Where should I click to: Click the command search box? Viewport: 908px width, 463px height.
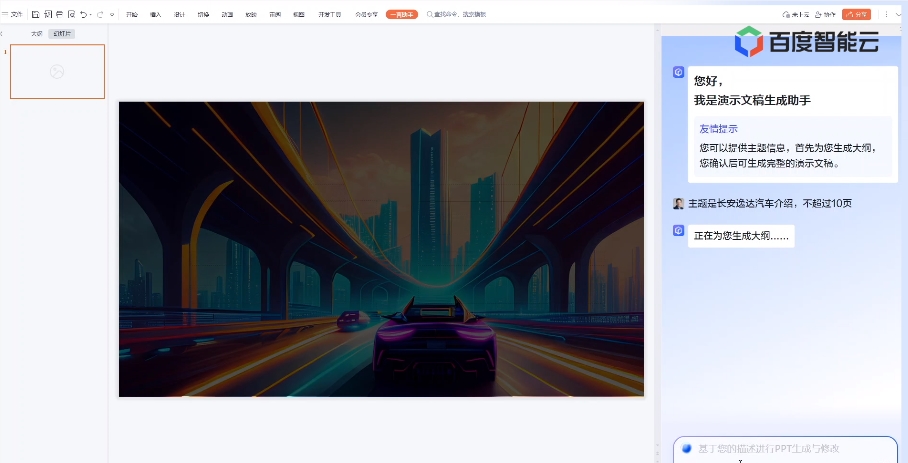point(460,15)
